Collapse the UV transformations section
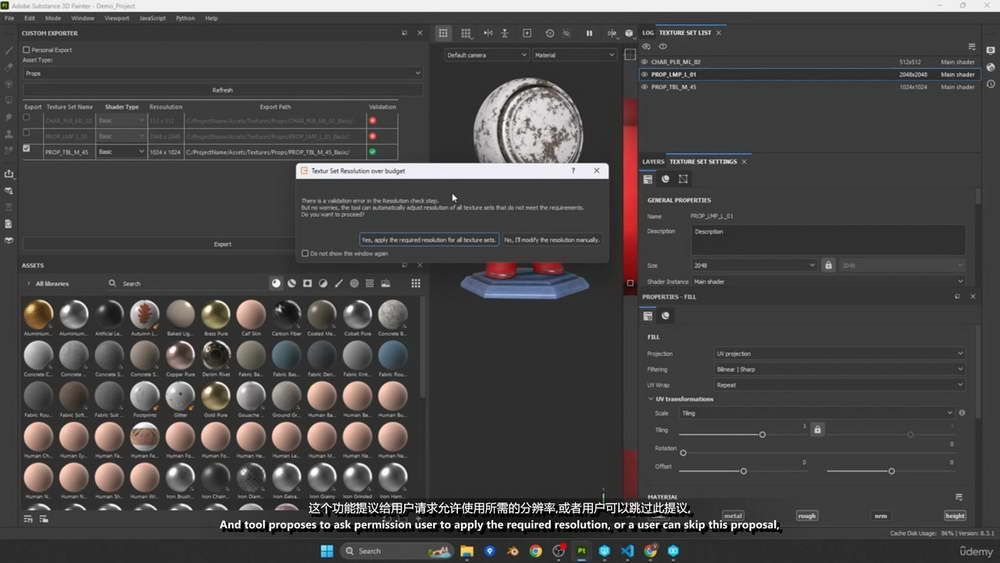The image size is (1000, 563). 651,399
